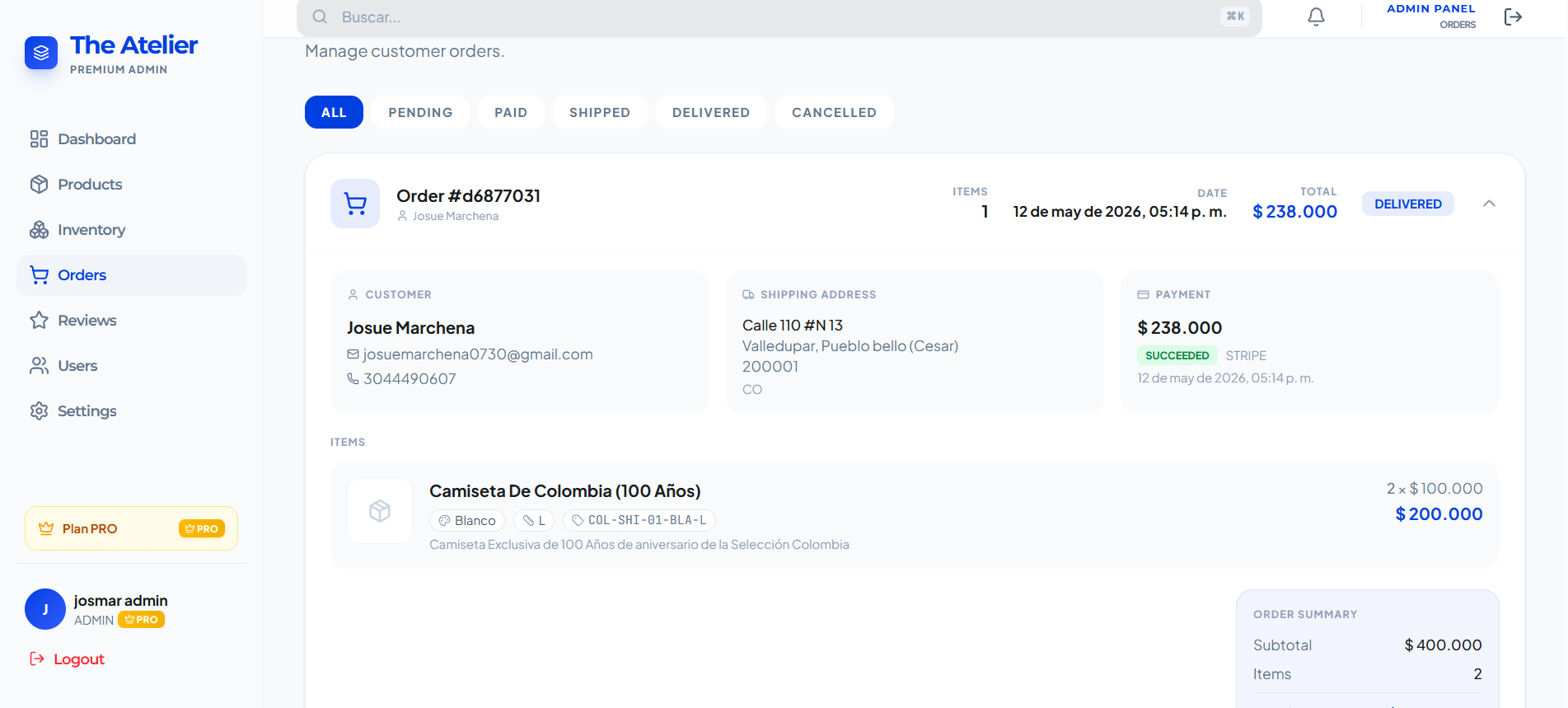Click the Orders cart sidebar icon
The width and height of the screenshot is (1568, 708).
point(39,275)
